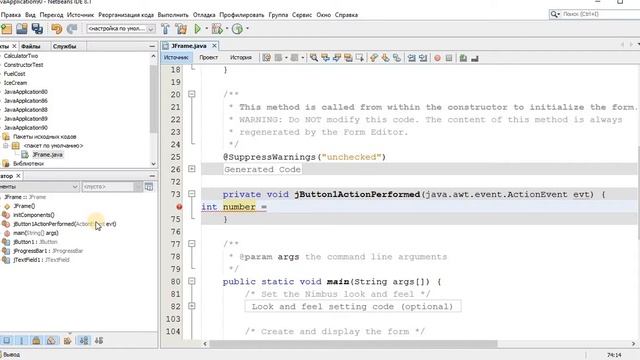Click the Save All toolbar icon
Image resolution: width=640 pixels, height=360 pixels.
coord(37,29)
